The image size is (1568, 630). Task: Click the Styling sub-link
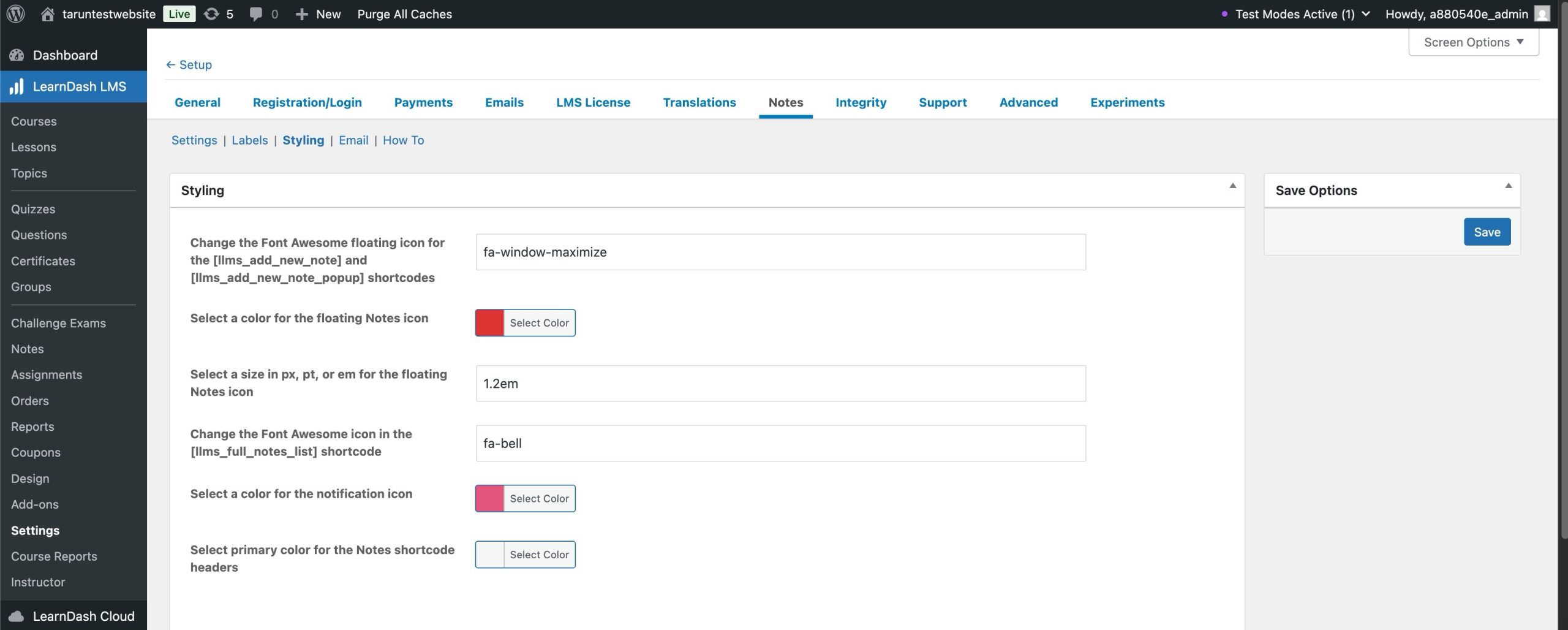(x=303, y=140)
